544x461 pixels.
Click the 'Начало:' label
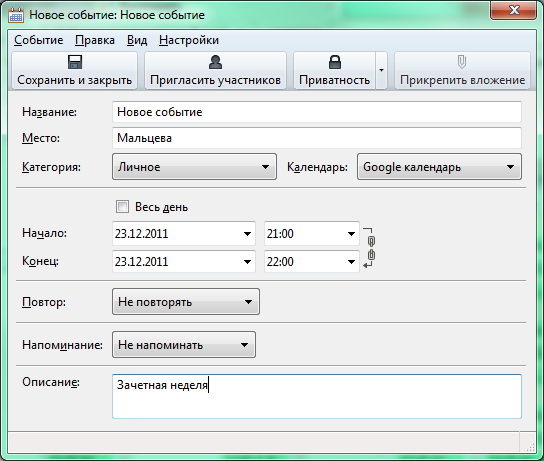point(44,233)
